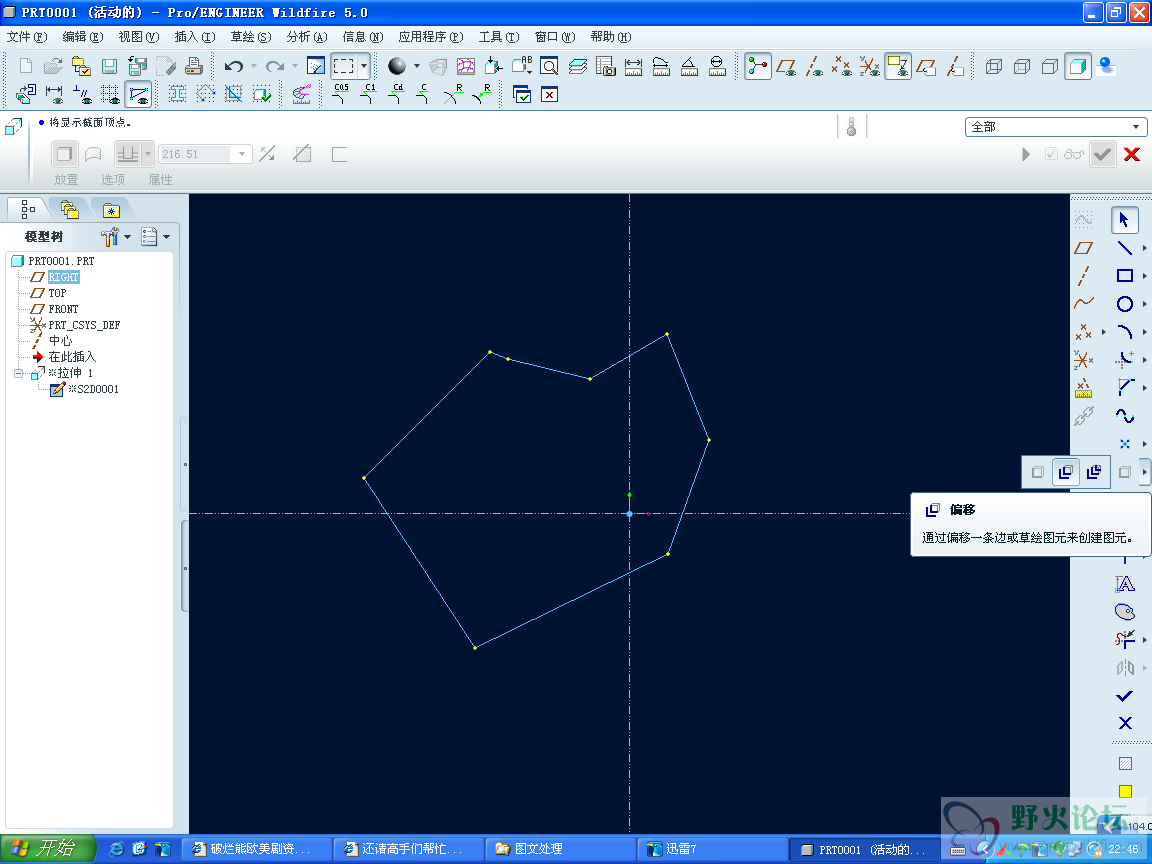Screen dimensions: 1152x864
Task: Open depth value 216.51 dropdown
Action: (x=242, y=154)
